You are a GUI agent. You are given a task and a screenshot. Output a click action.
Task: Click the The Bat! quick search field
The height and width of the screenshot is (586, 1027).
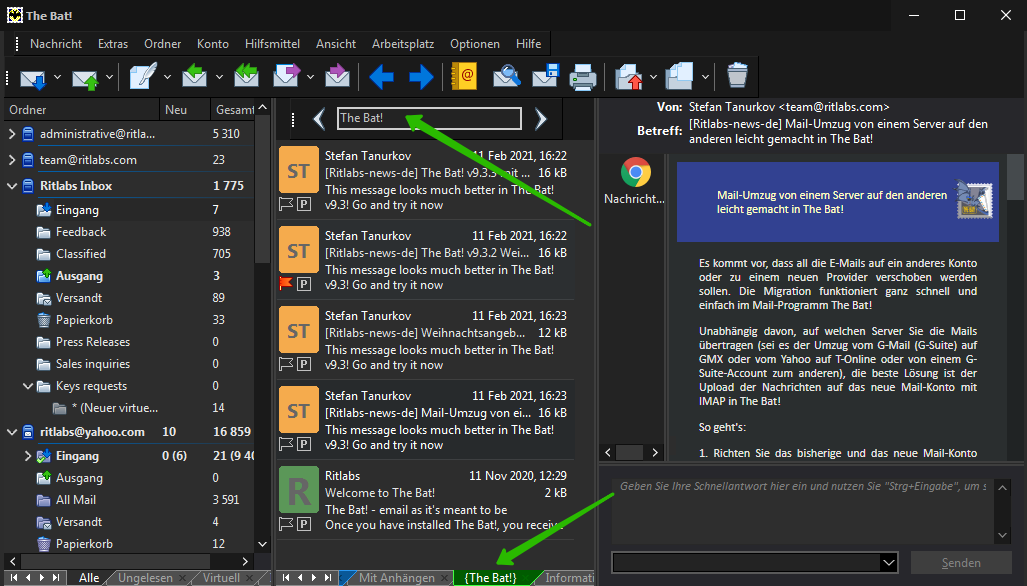click(x=430, y=119)
